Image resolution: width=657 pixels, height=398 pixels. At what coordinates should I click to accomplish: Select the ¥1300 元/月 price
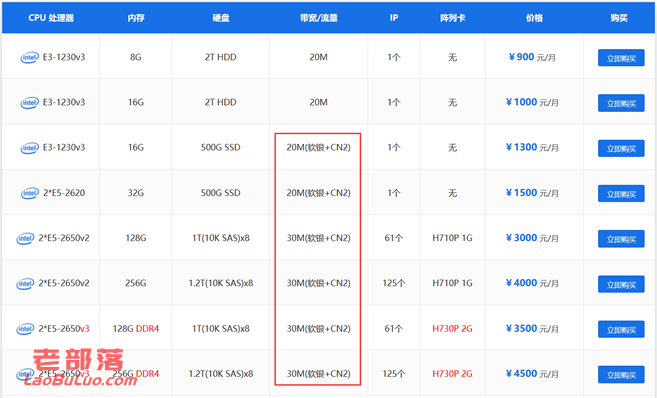(x=532, y=147)
